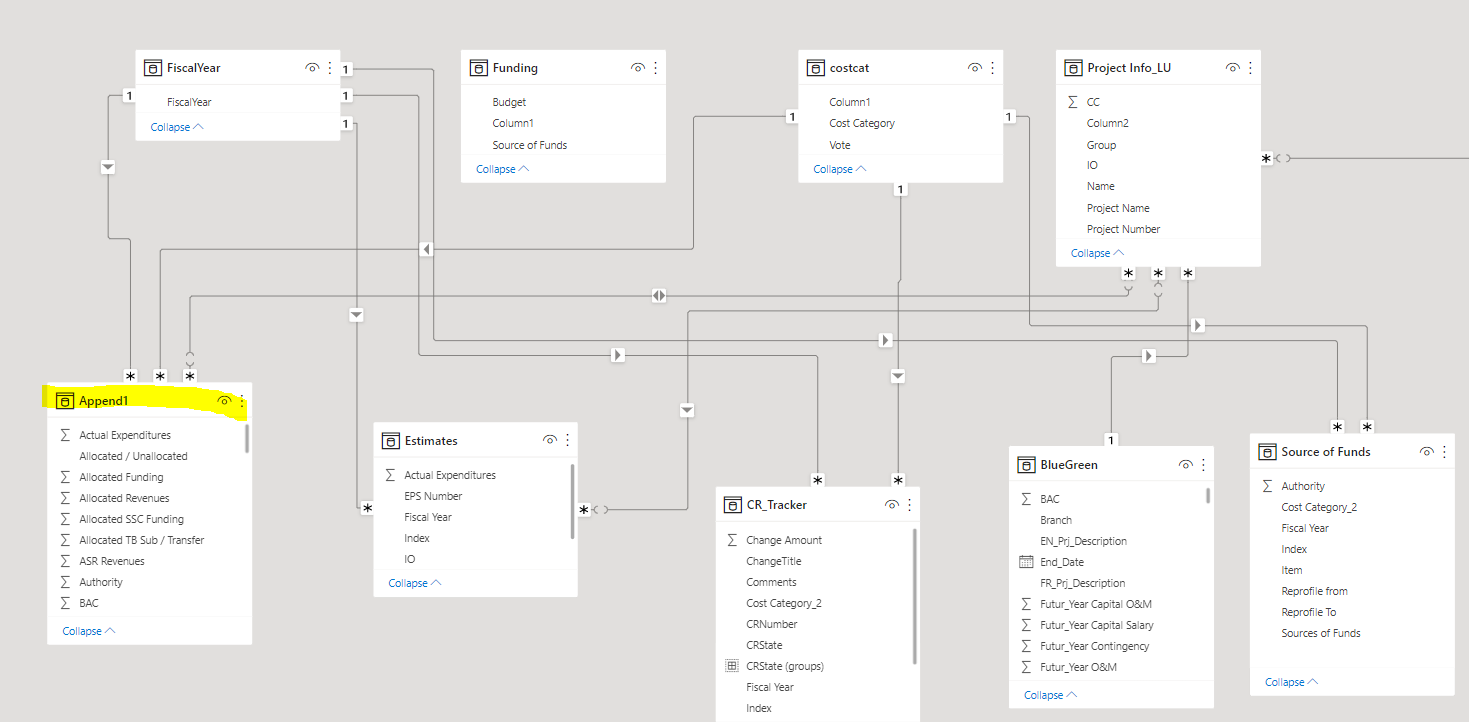Toggle visibility of FiscalYear table
1469x722 pixels.
(x=312, y=68)
